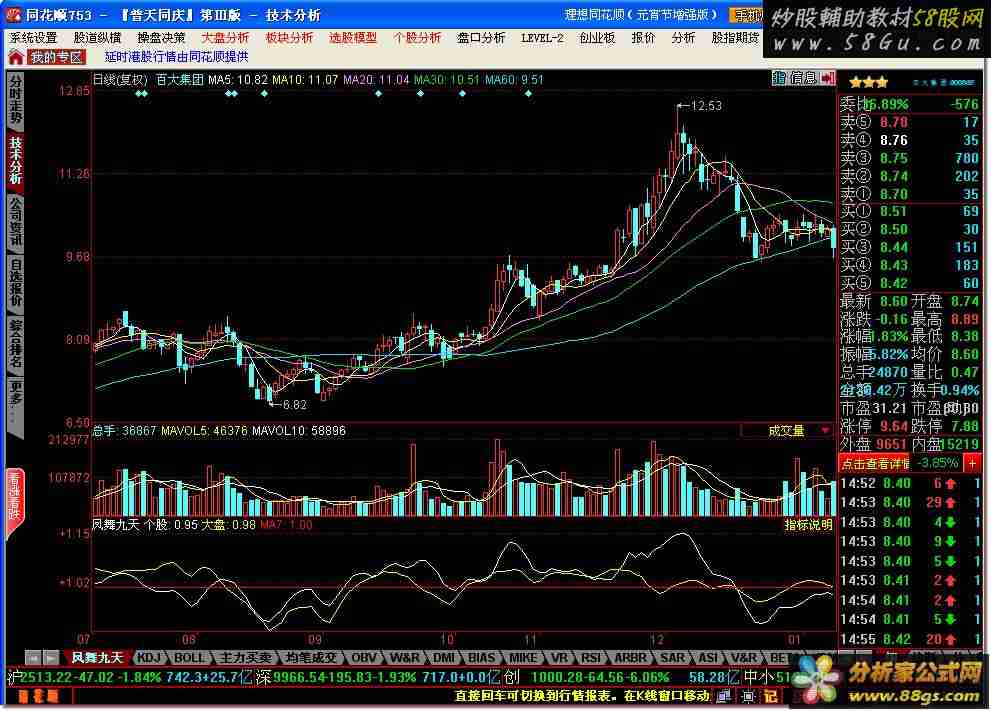Click the info diamond marker nearest the 12.53 peak
The image size is (991, 711).
(x=528, y=94)
